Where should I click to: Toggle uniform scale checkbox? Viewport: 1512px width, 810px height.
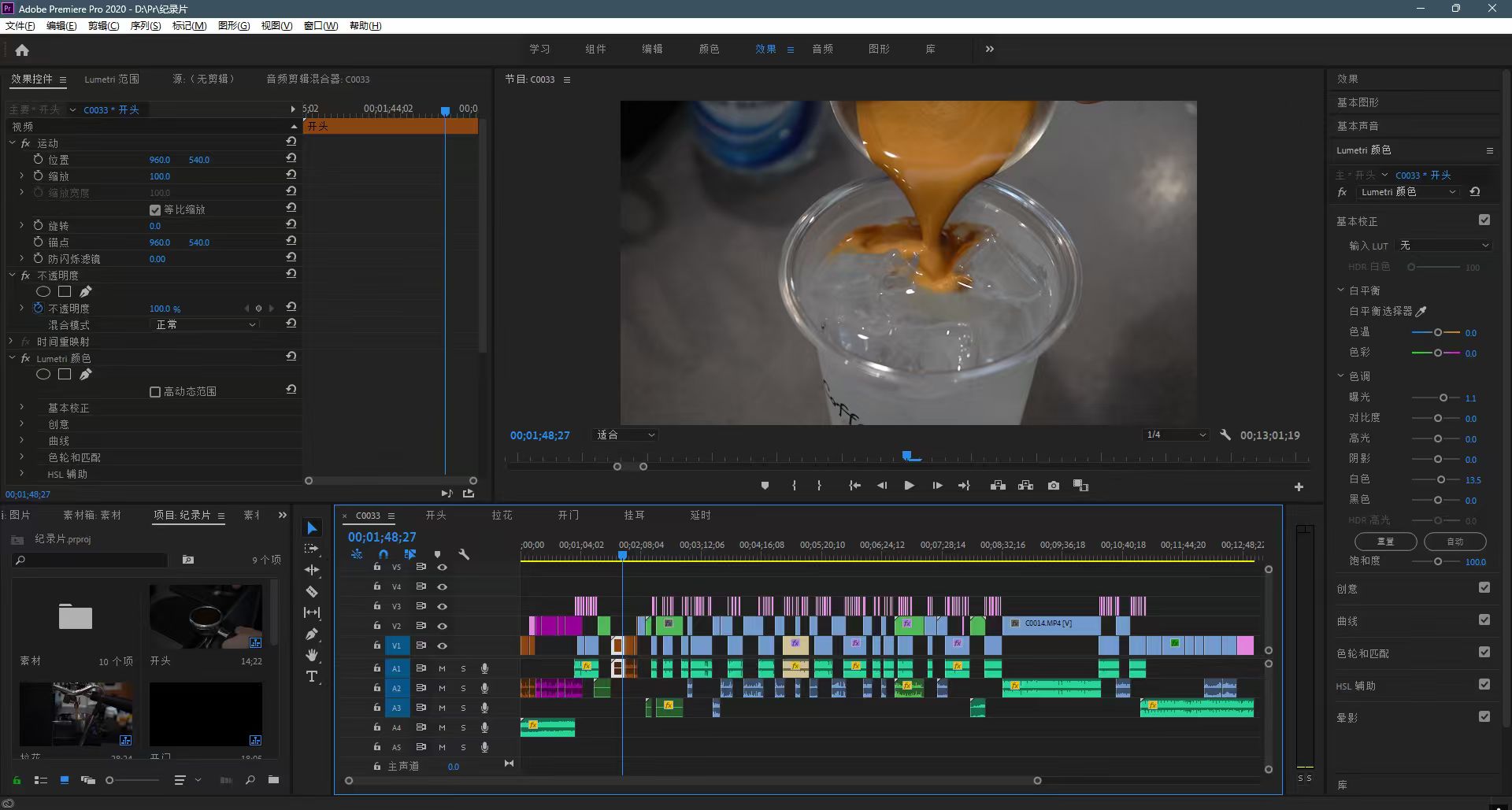click(x=155, y=210)
